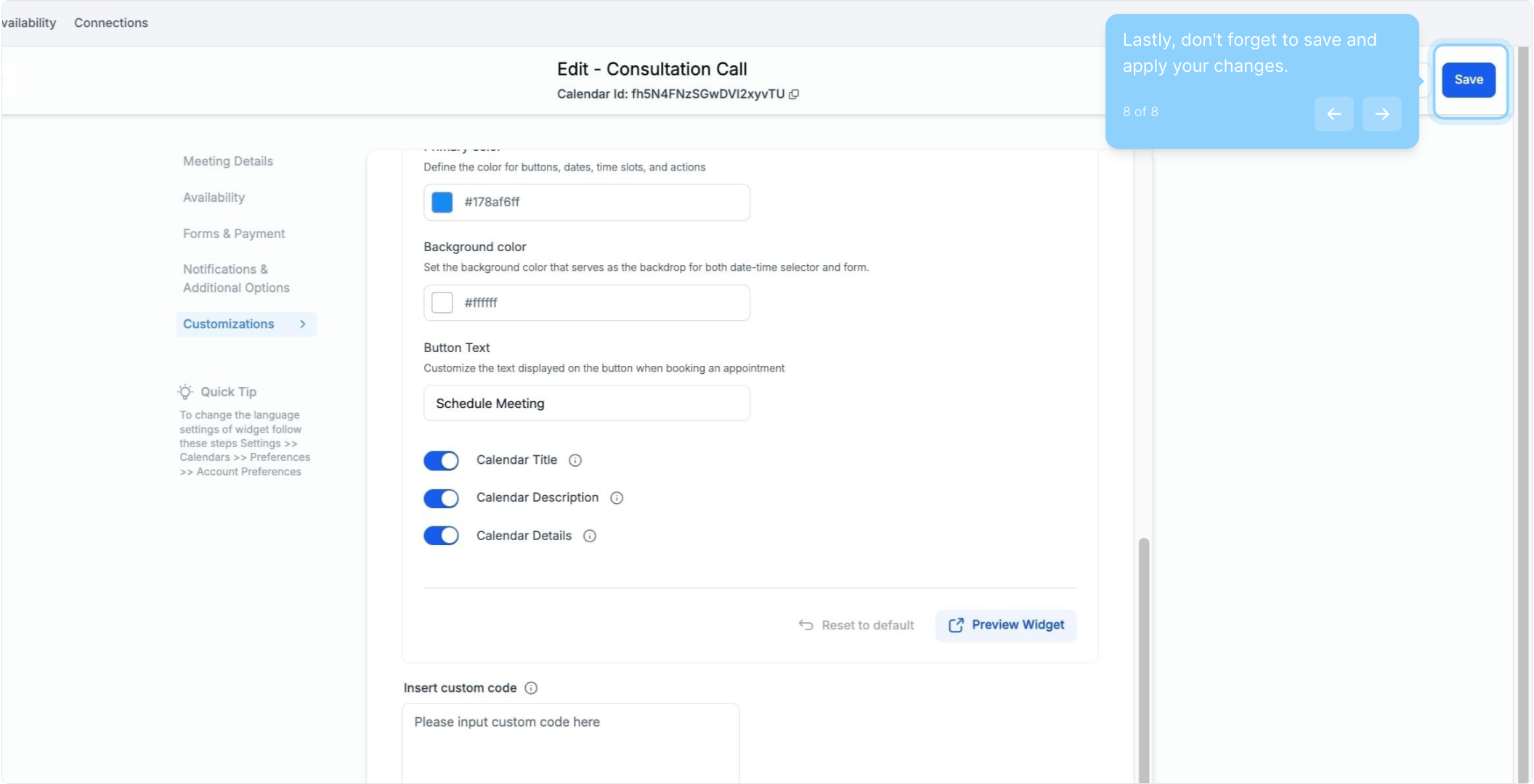Open the blue primary color swatch
The width and height of the screenshot is (1534, 784).
click(442, 202)
